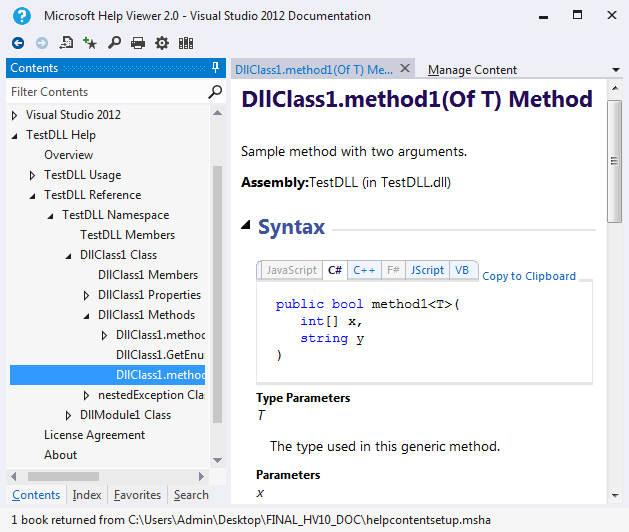Open the Search pane tab
This screenshot has width=629, height=532.
tap(191, 495)
